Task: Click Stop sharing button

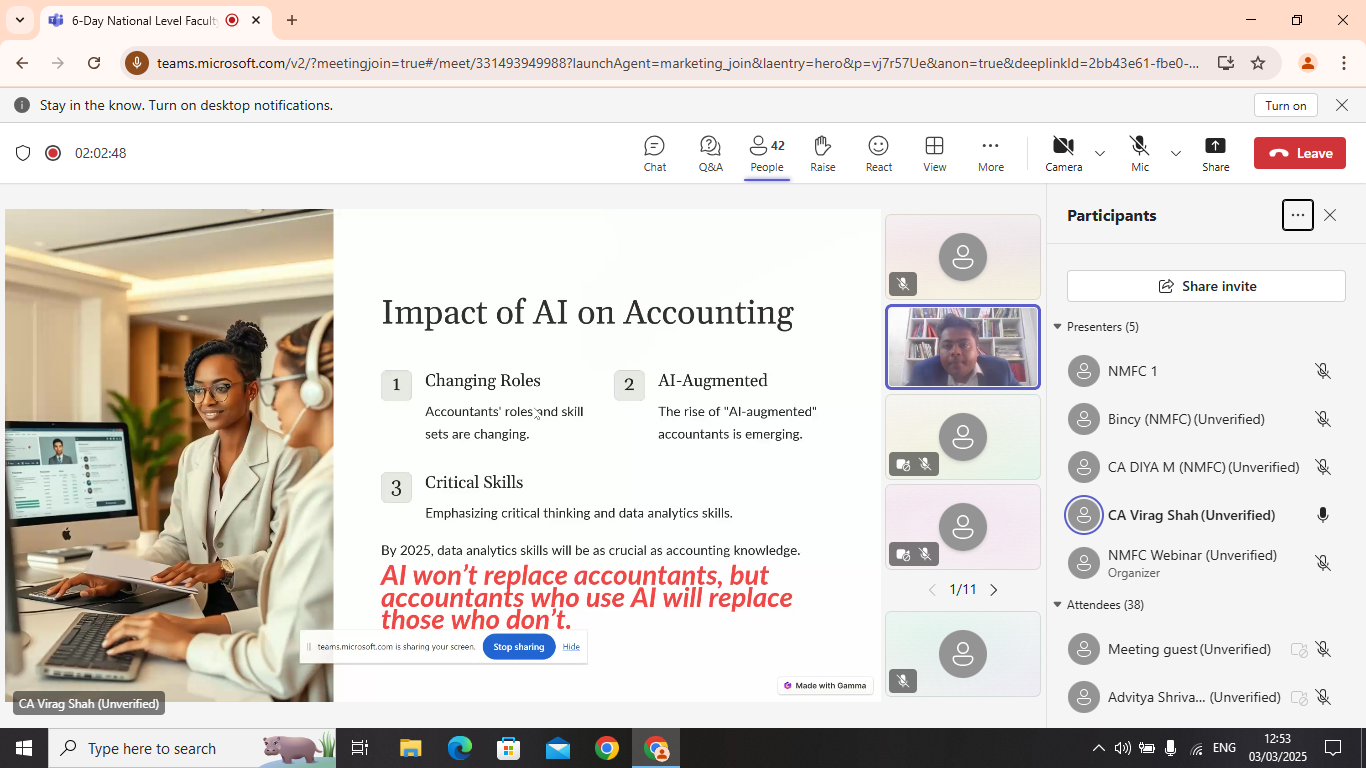Action: pos(518,647)
